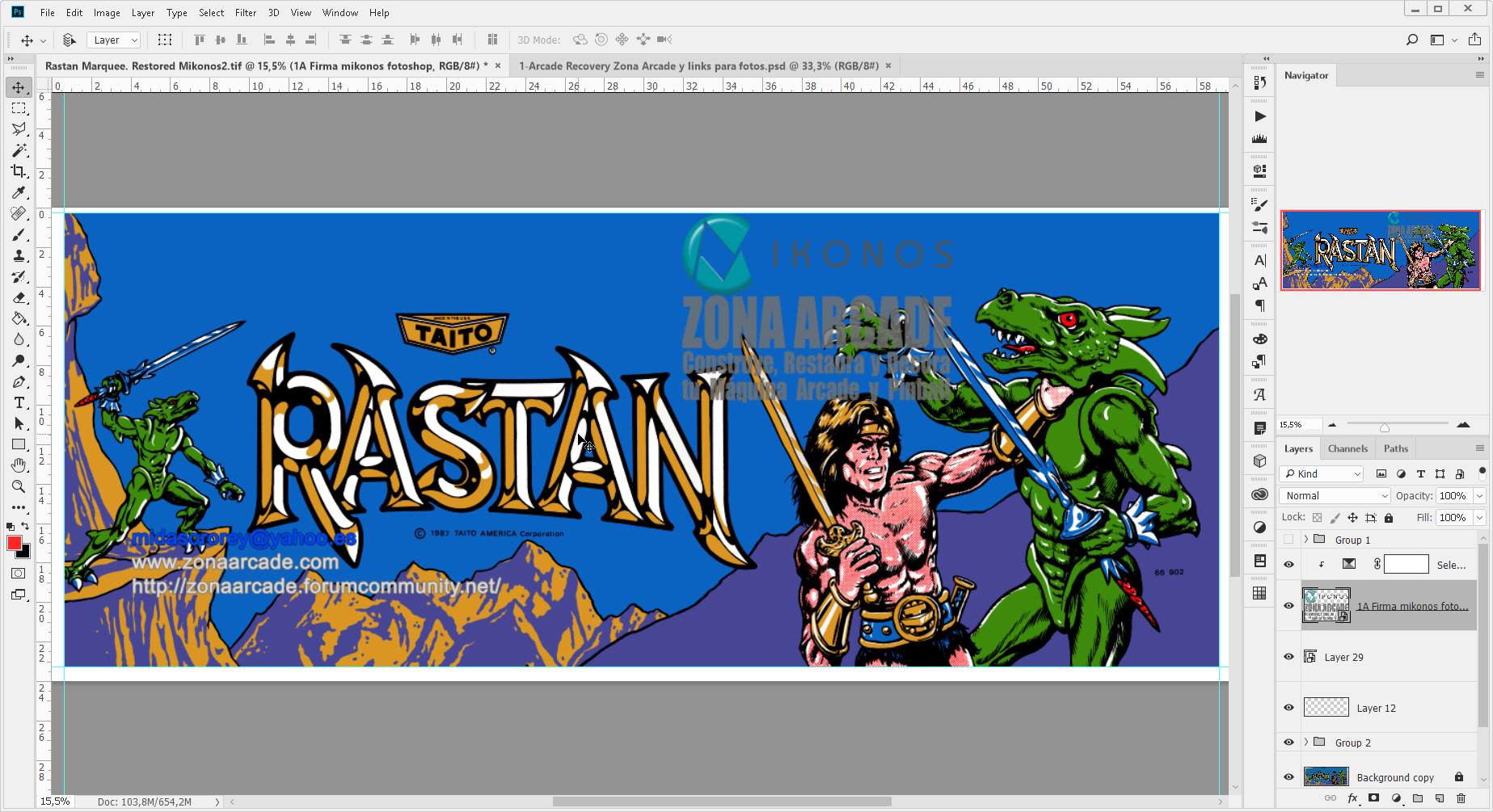Expand the Group 1 layer group
Viewport: 1493px width, 812px height.
point(1306,539)
